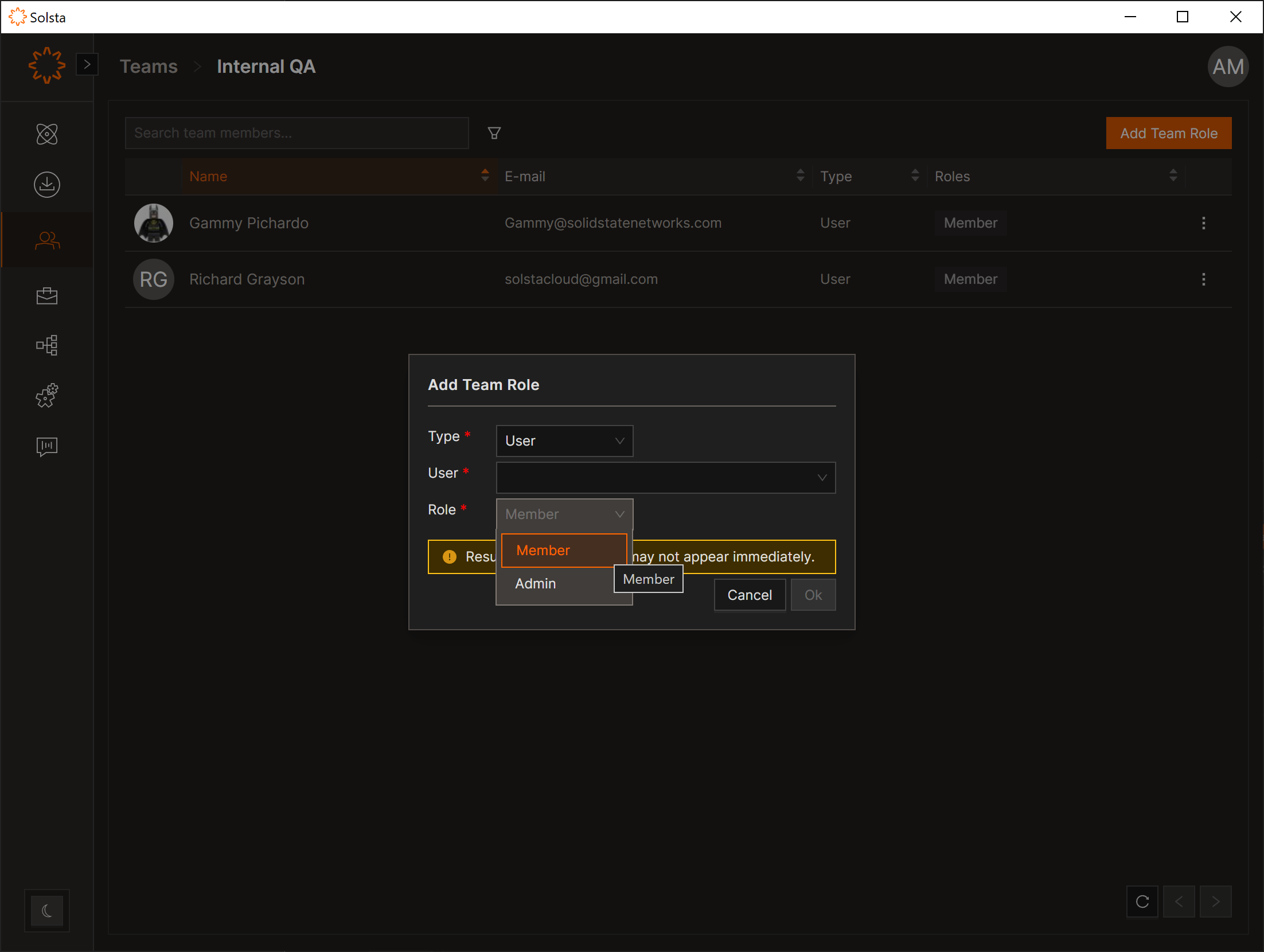Click the Richard Grayson name cell
1264x952 pixels.
(x=247, y=279)
